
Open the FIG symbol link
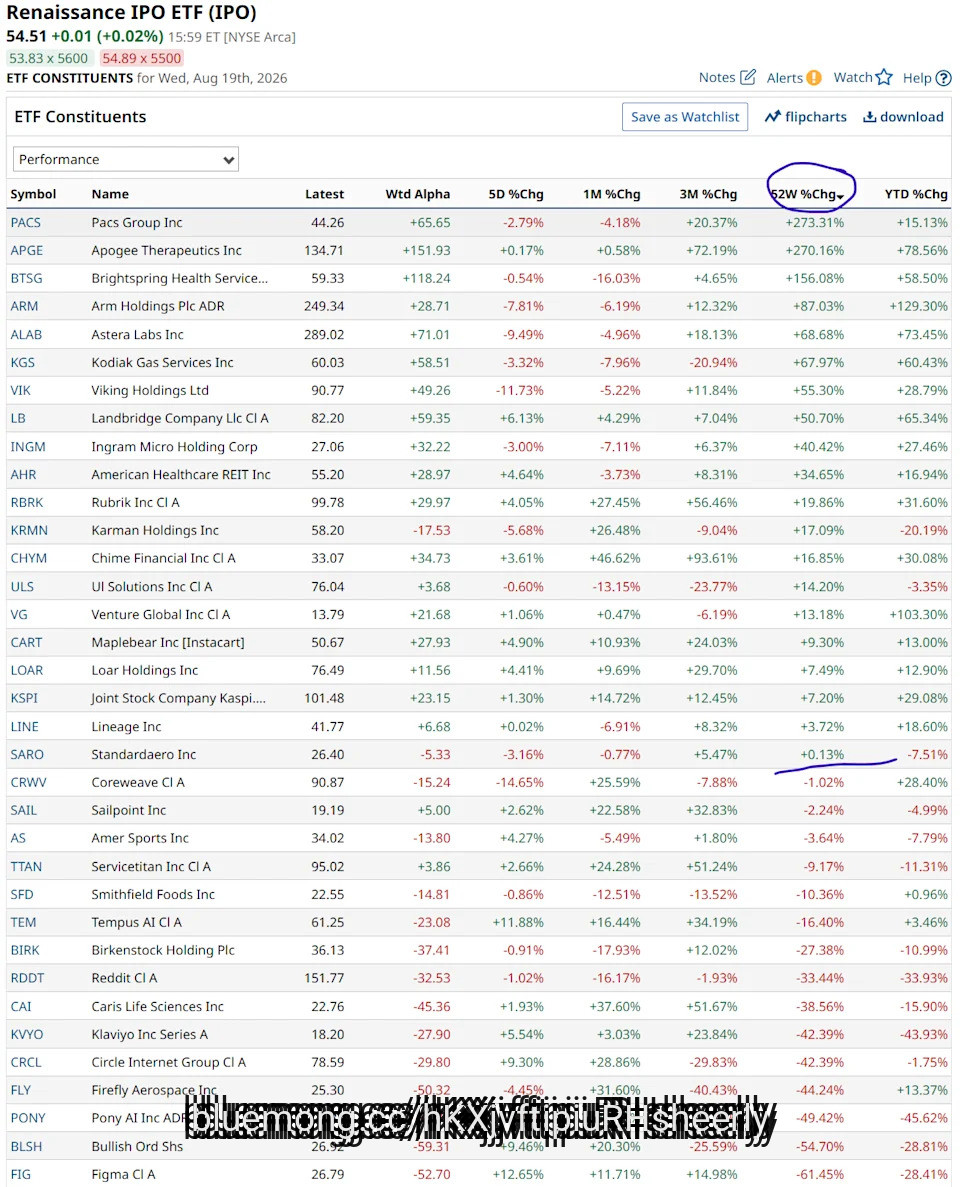tap(20, 1174)
